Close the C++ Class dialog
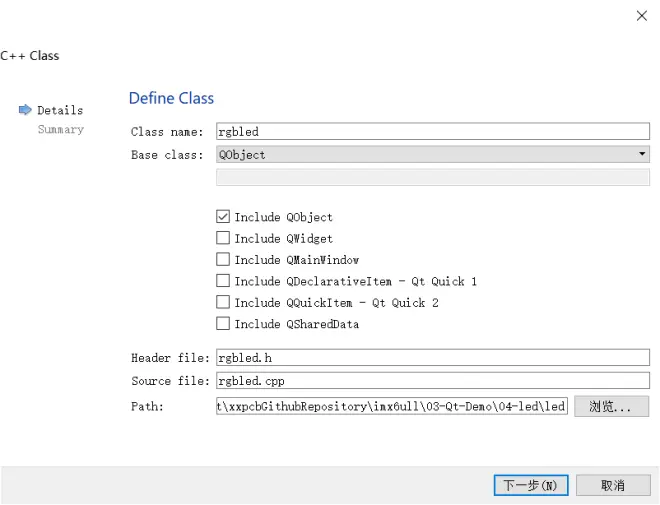The image size is (660, 505). tap(641, 16)
